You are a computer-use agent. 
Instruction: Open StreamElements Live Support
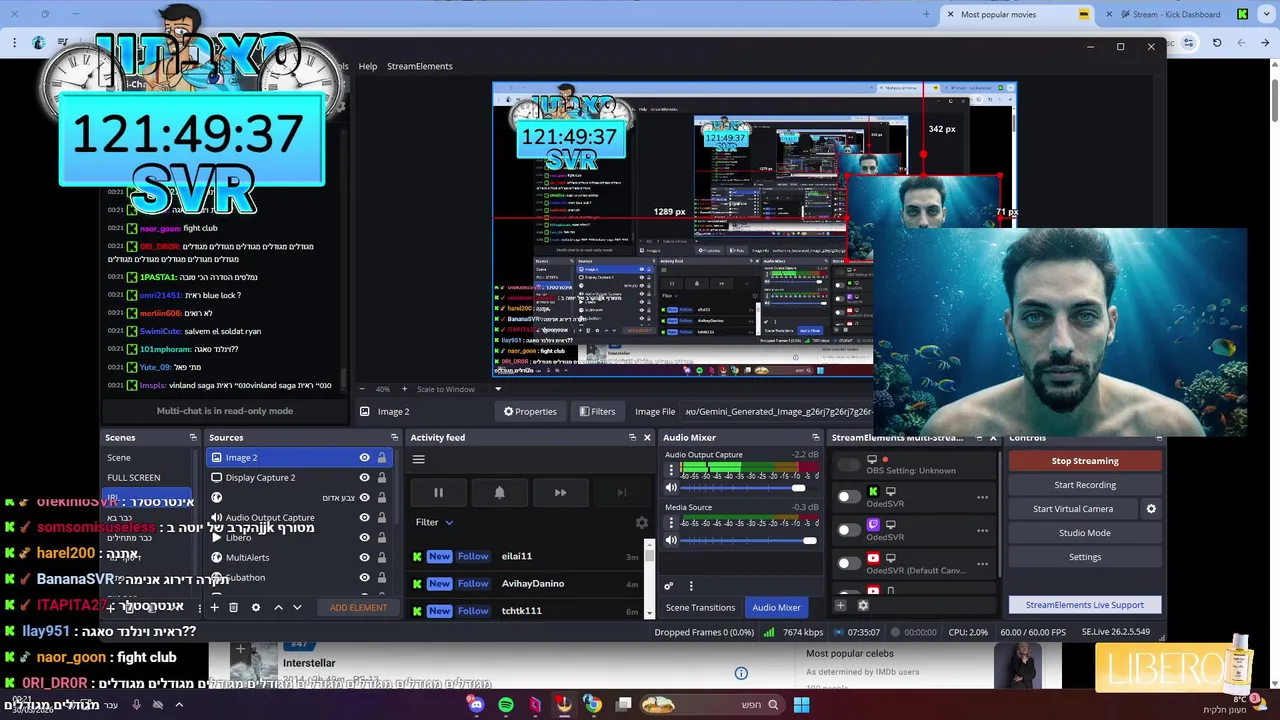[1085, 605]
